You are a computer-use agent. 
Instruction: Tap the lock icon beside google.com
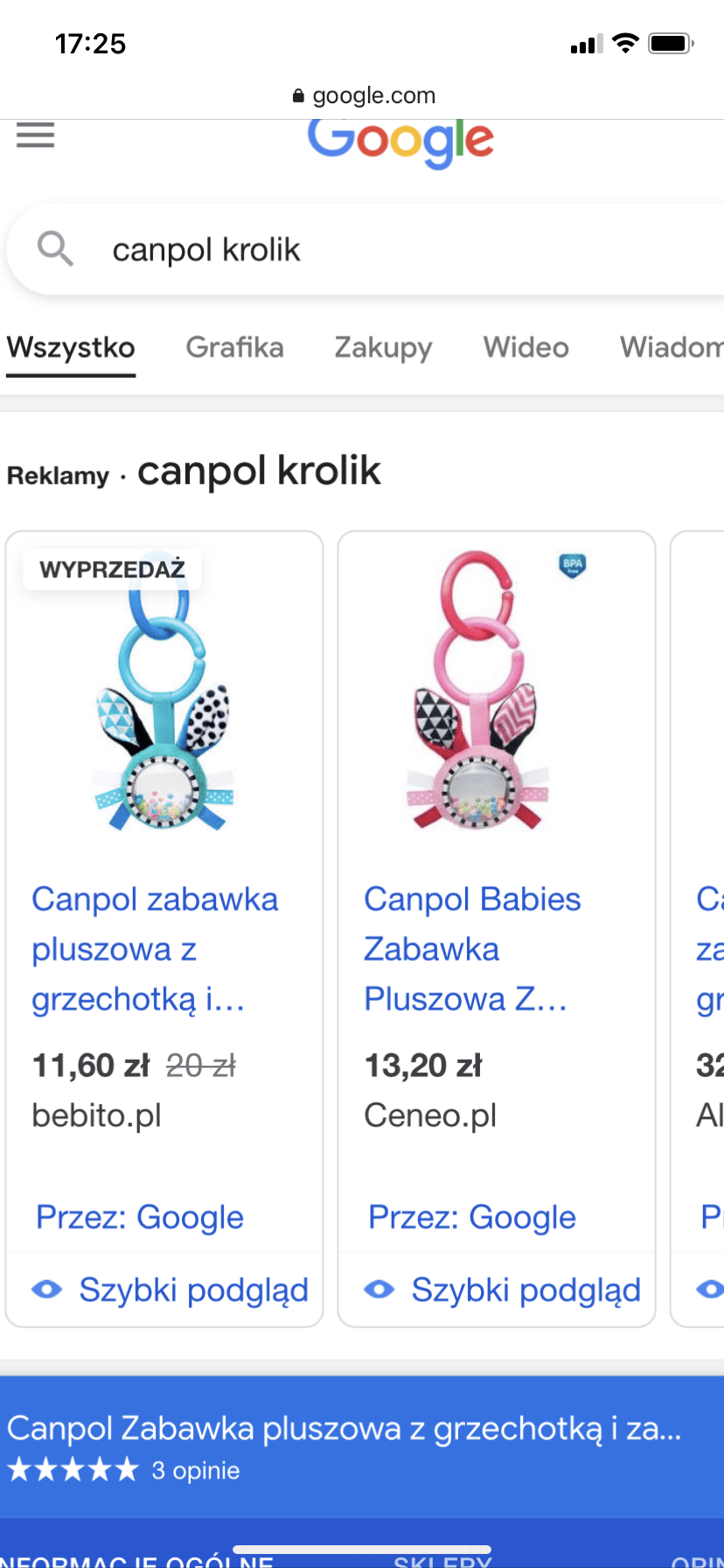[299, 95]
